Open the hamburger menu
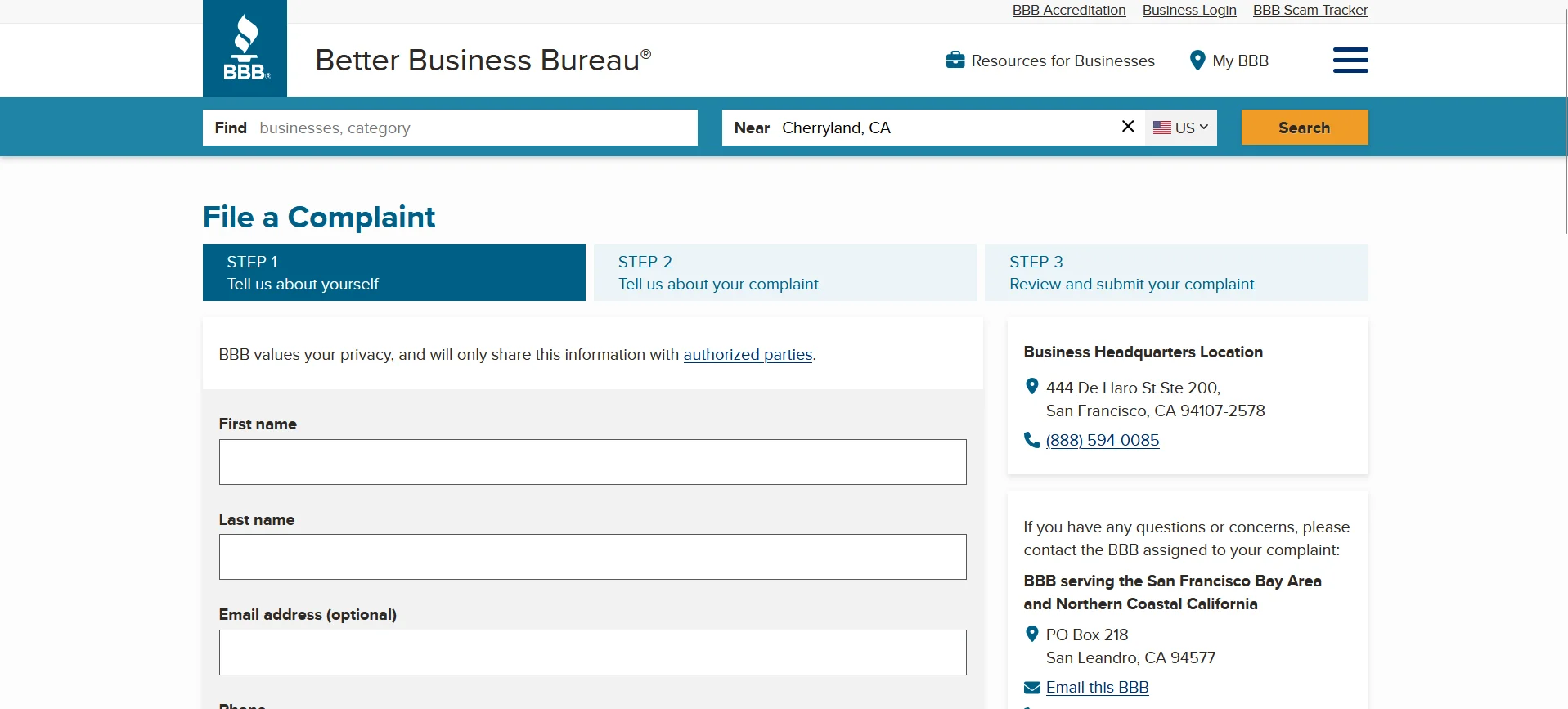Viewport: 1568px width, 709px height. (x=1350, y=60)
